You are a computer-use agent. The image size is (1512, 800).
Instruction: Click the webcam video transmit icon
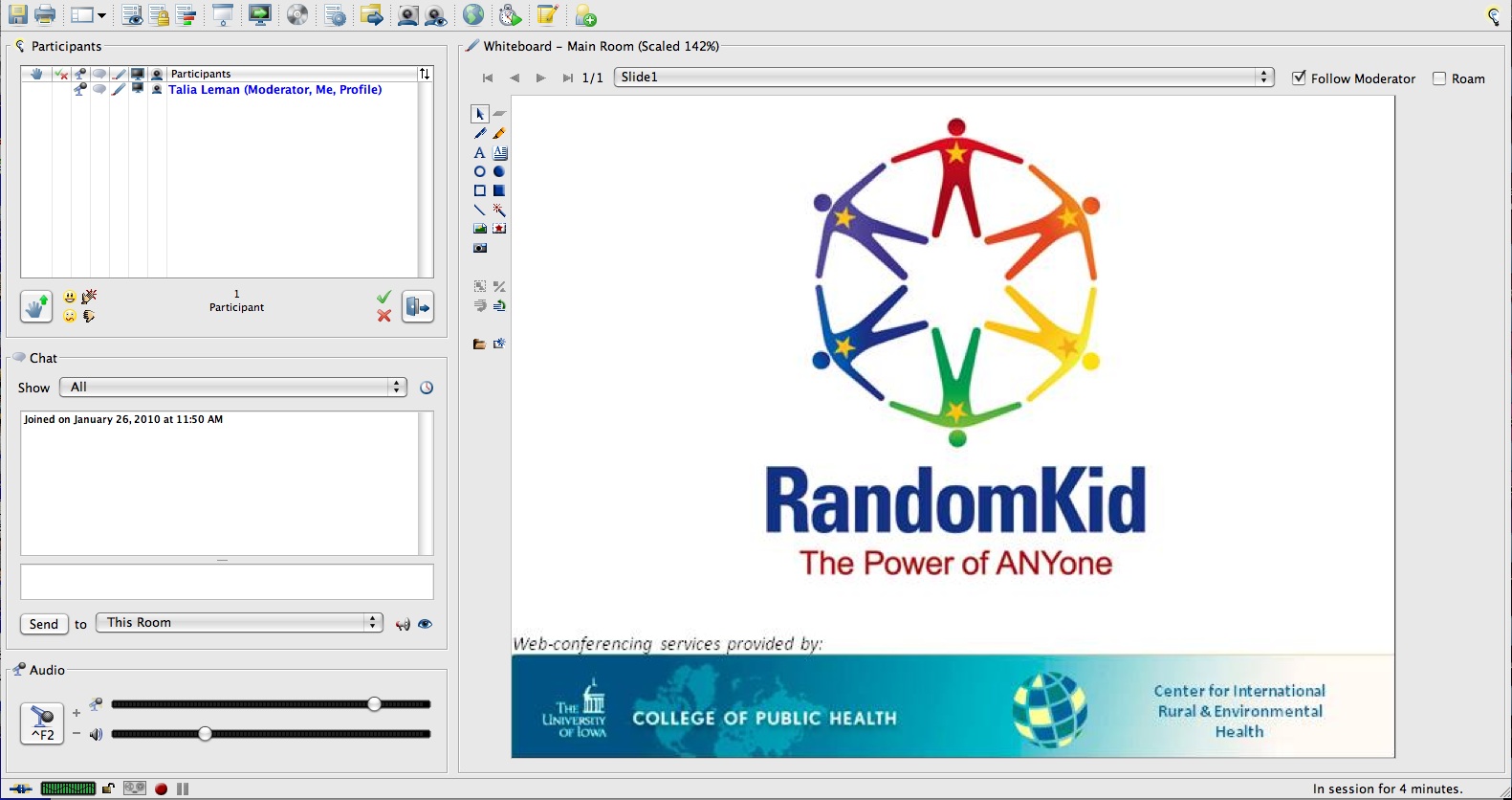pyautogui.click(x=408, y=15)
